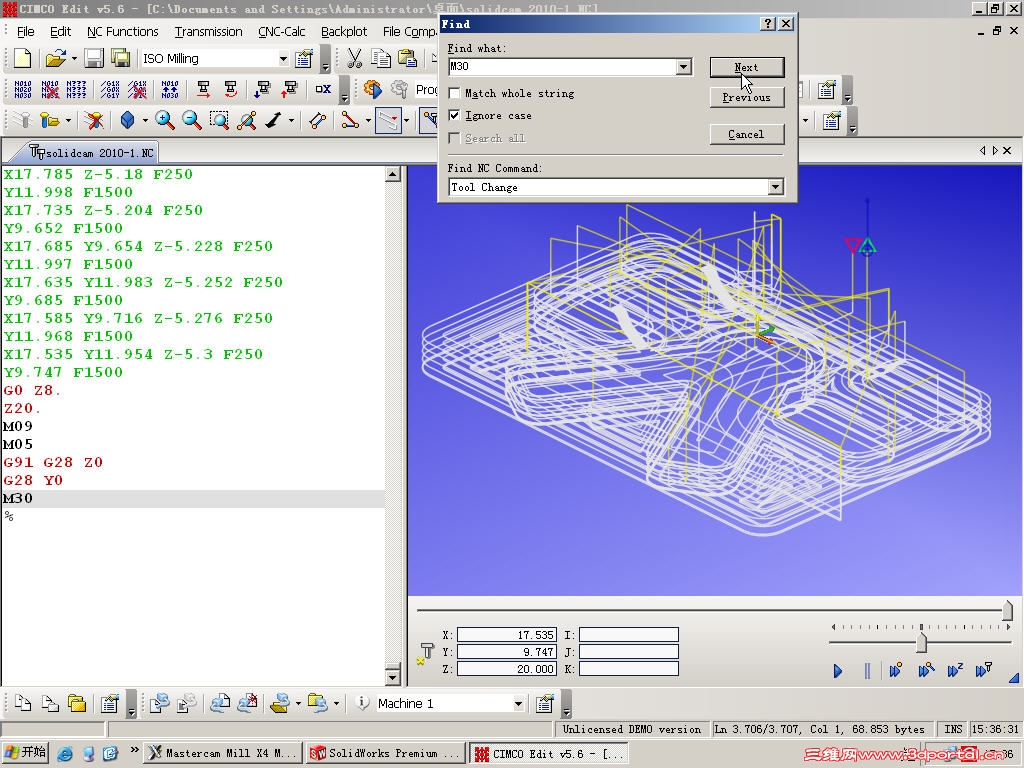Image resolution: width=1024 pixels, height=768 pixels.
Task: Click the Previous button in Find dialog
Action: [747, 97]
